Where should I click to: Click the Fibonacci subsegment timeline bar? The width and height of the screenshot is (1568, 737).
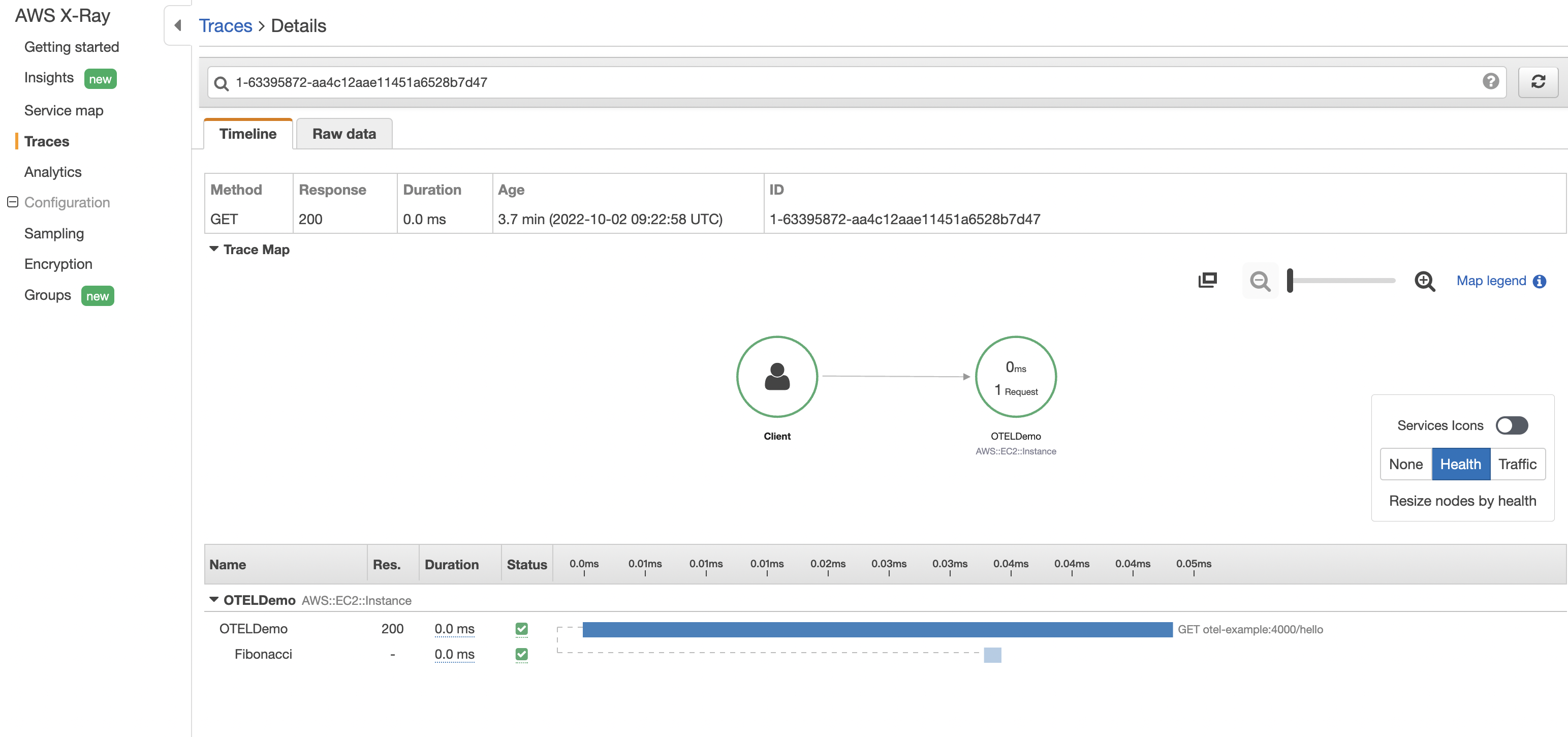tap(992, 655)
